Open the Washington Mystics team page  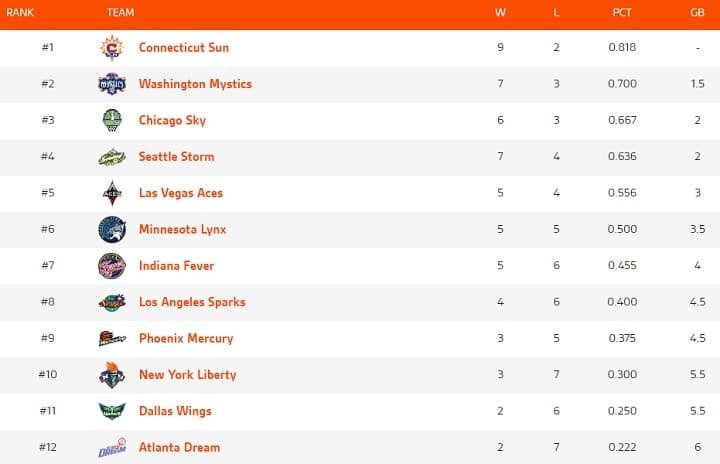point(195,84)
